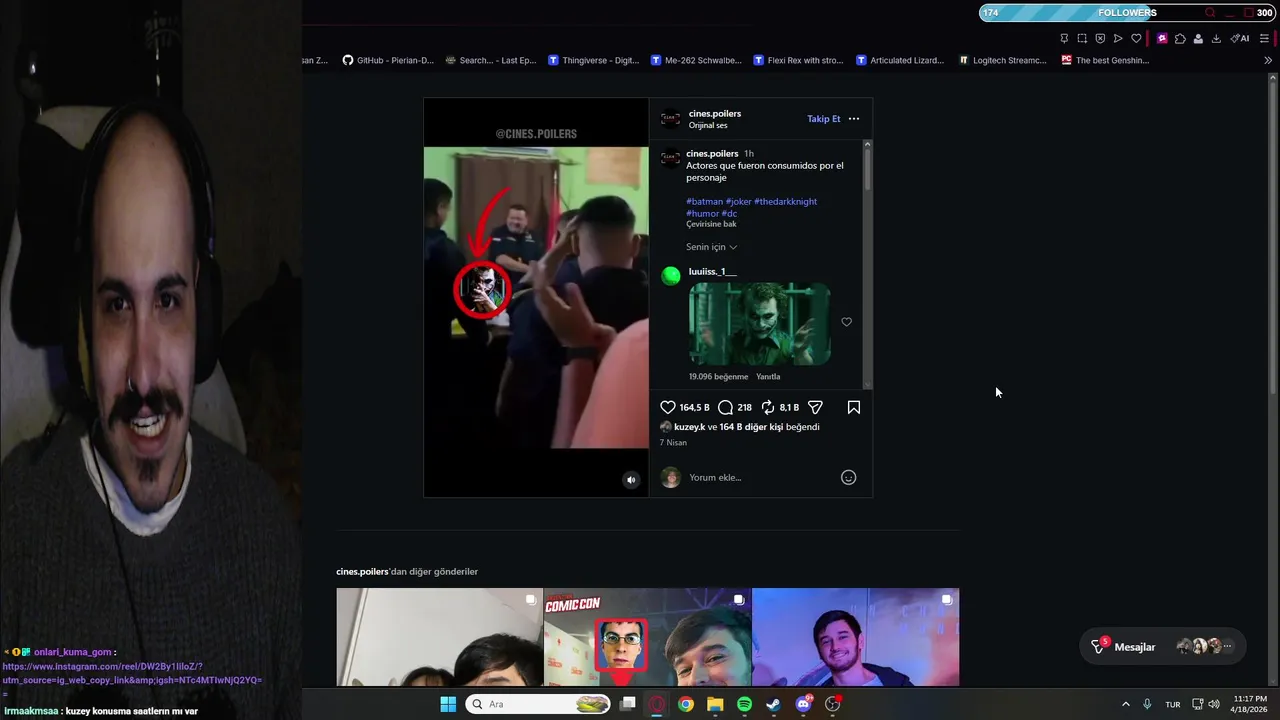Open OBS Studio from the taskbar
The width and height of the screenshot is (1280, 720).
[x=832, y=704]
